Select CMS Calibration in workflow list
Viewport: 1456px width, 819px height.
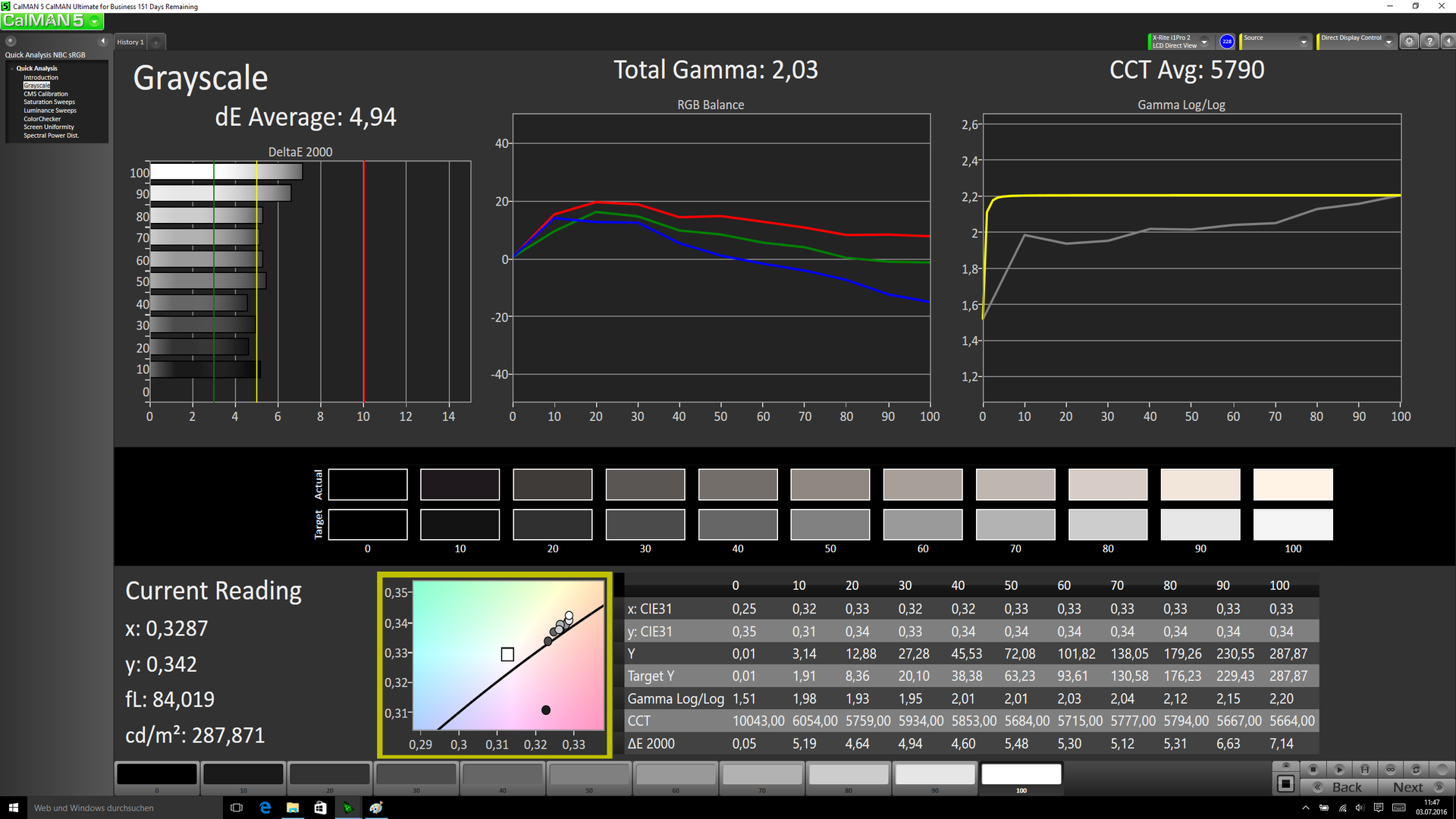coord(45,94)
